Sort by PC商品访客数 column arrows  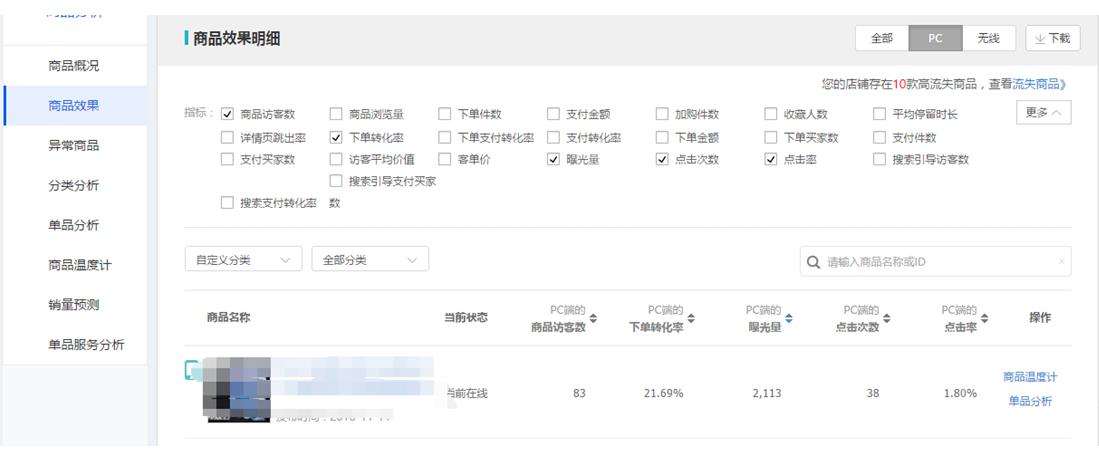[593, 318]
